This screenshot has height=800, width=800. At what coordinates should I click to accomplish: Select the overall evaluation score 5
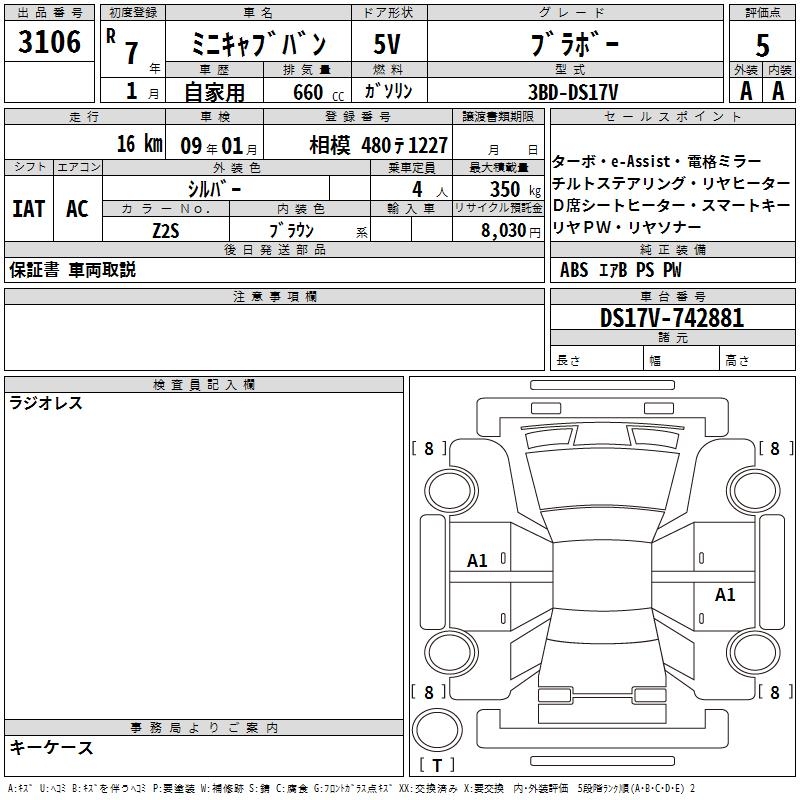click(763, 45)
